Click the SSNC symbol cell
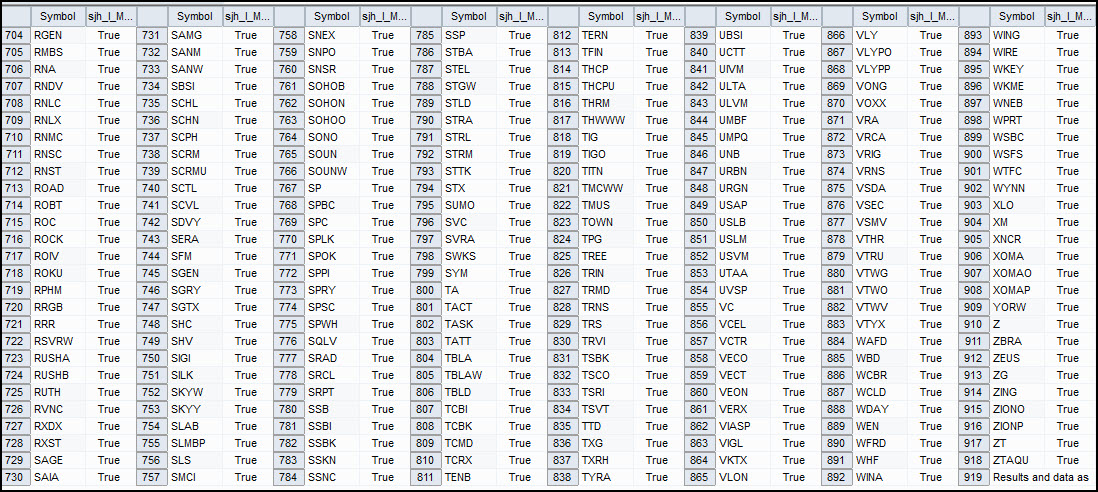This screenshot has width=1098, height=492. click(x=333, y=477)
